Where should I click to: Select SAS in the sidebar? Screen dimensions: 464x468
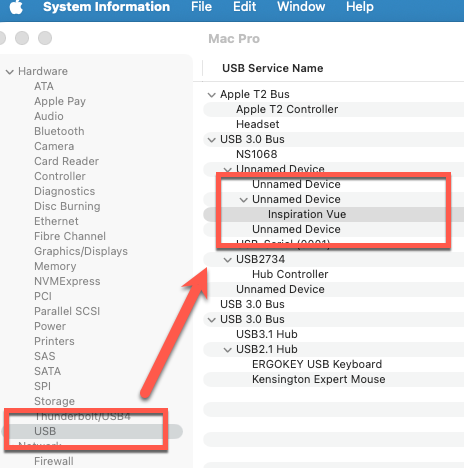(x=45, y=356)
